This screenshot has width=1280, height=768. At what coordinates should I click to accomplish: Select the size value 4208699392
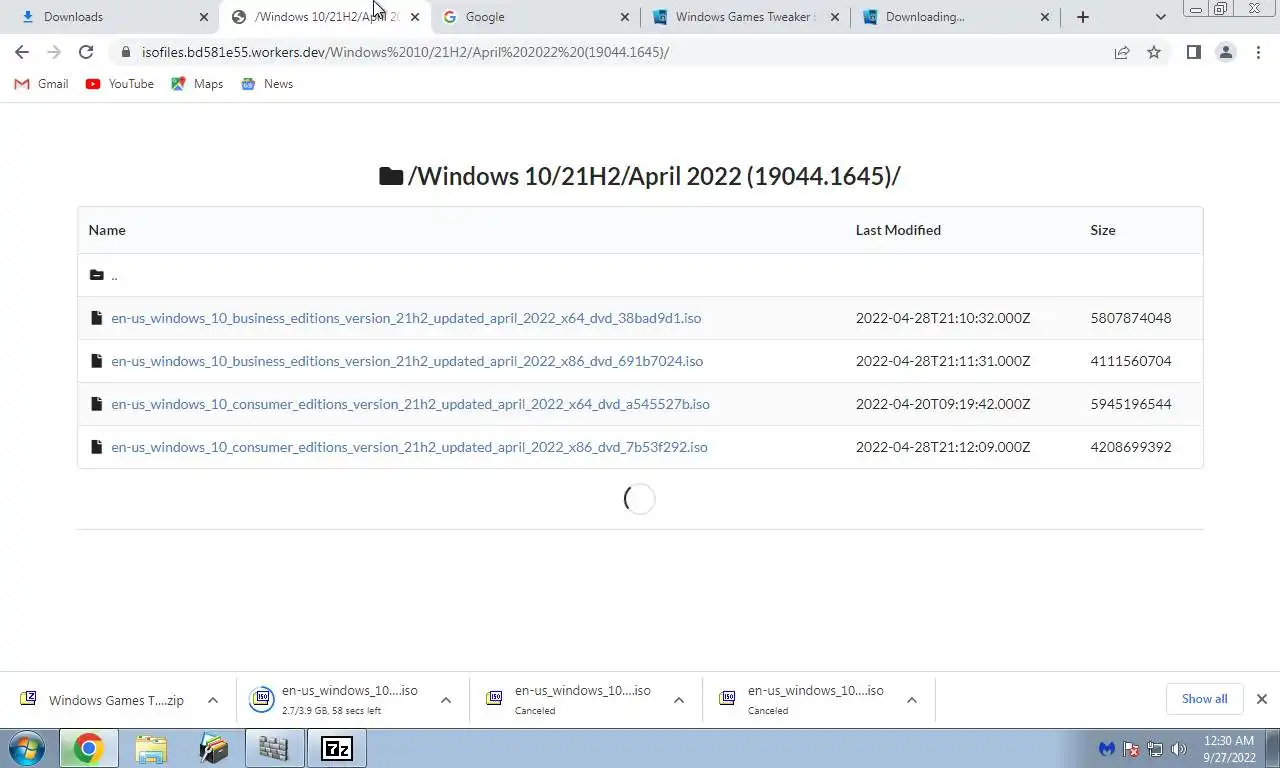pos(1131,447)
